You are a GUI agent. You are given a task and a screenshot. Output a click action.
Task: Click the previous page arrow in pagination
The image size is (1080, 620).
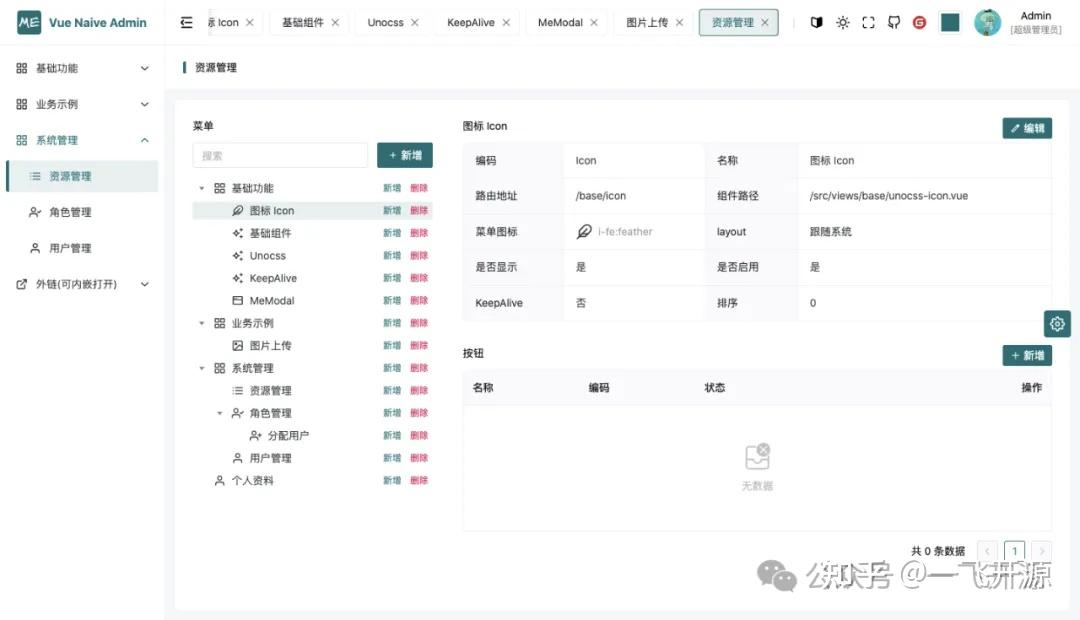[x=987, y=551]
